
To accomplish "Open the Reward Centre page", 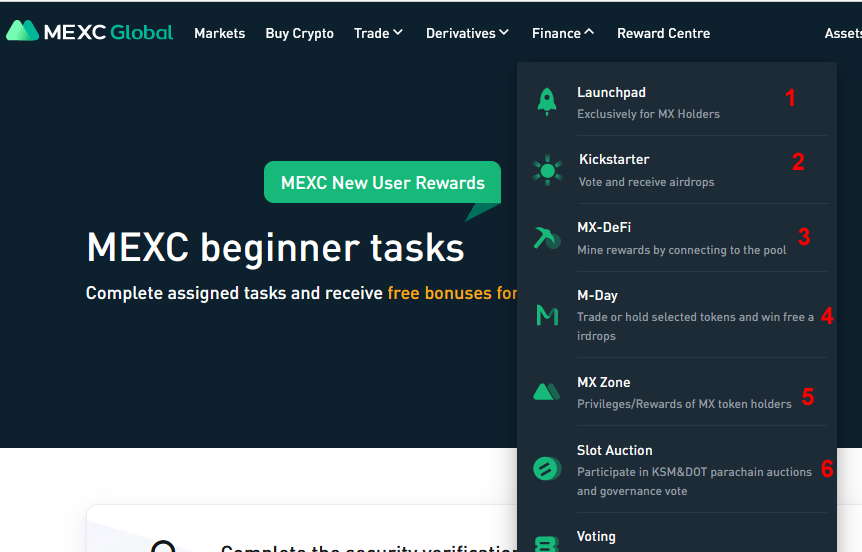I will (663, 33).
